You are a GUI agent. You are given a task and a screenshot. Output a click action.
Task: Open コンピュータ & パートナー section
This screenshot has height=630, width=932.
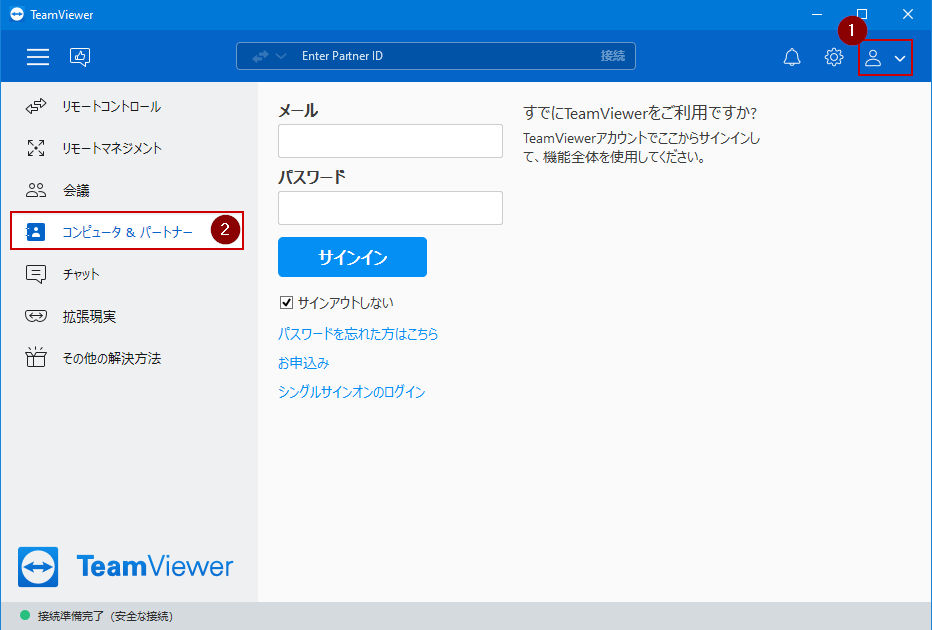(x=127, y=231)
